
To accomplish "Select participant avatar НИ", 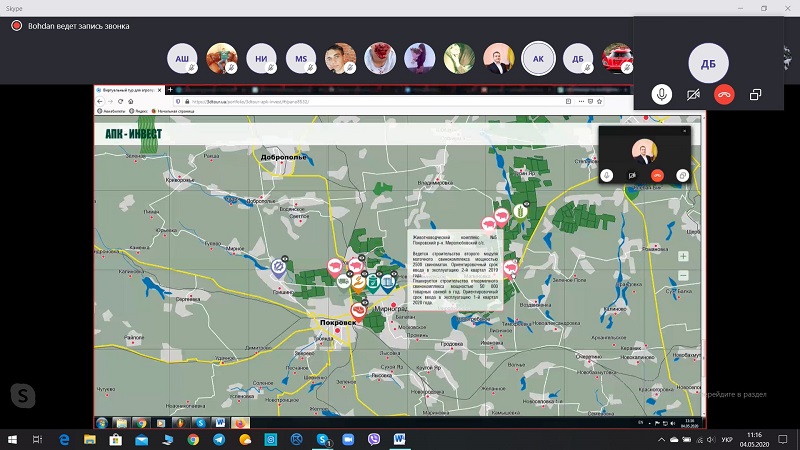I will 261,59.
